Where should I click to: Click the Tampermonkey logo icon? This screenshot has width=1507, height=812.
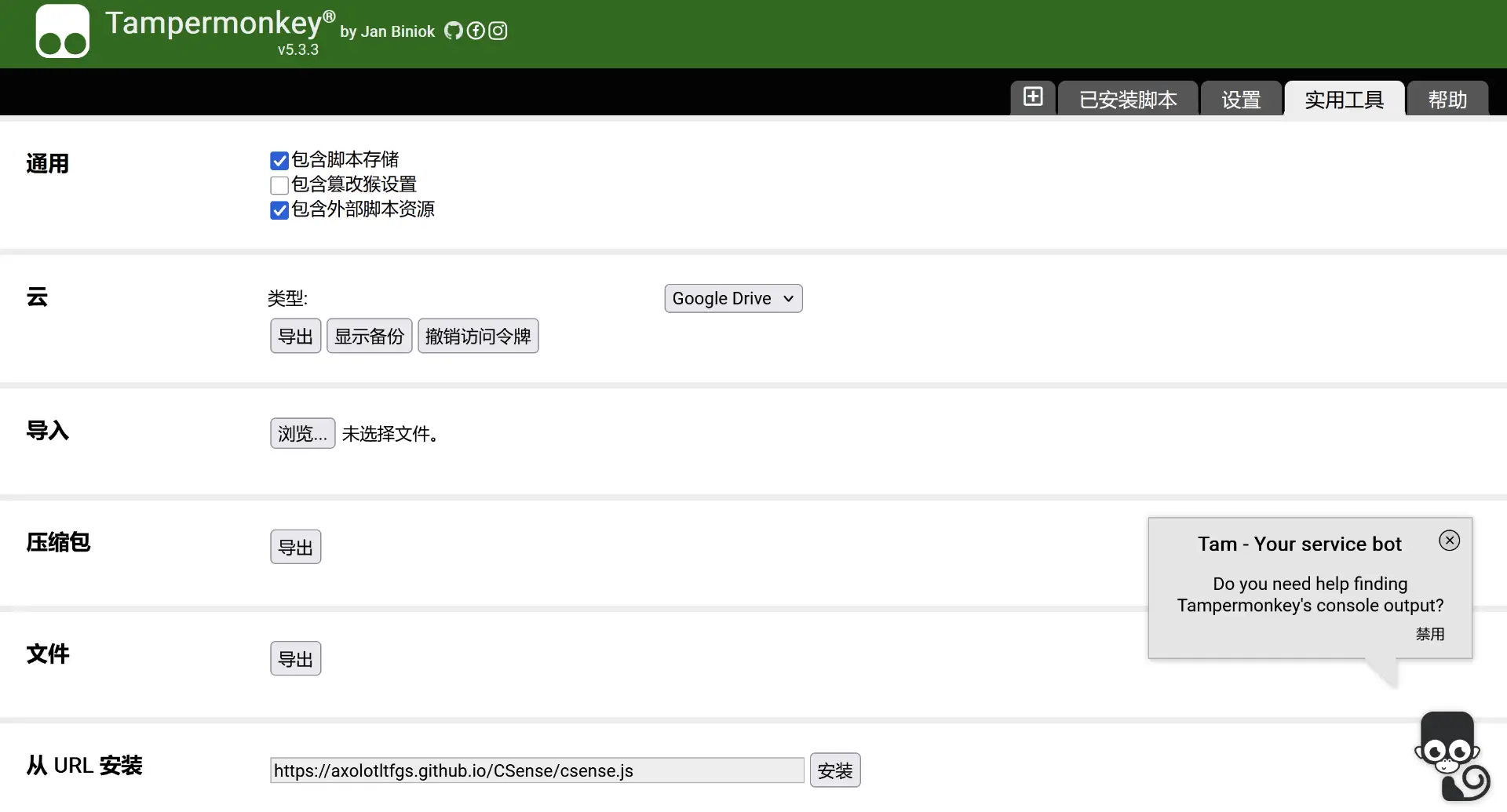coord(63,31)
